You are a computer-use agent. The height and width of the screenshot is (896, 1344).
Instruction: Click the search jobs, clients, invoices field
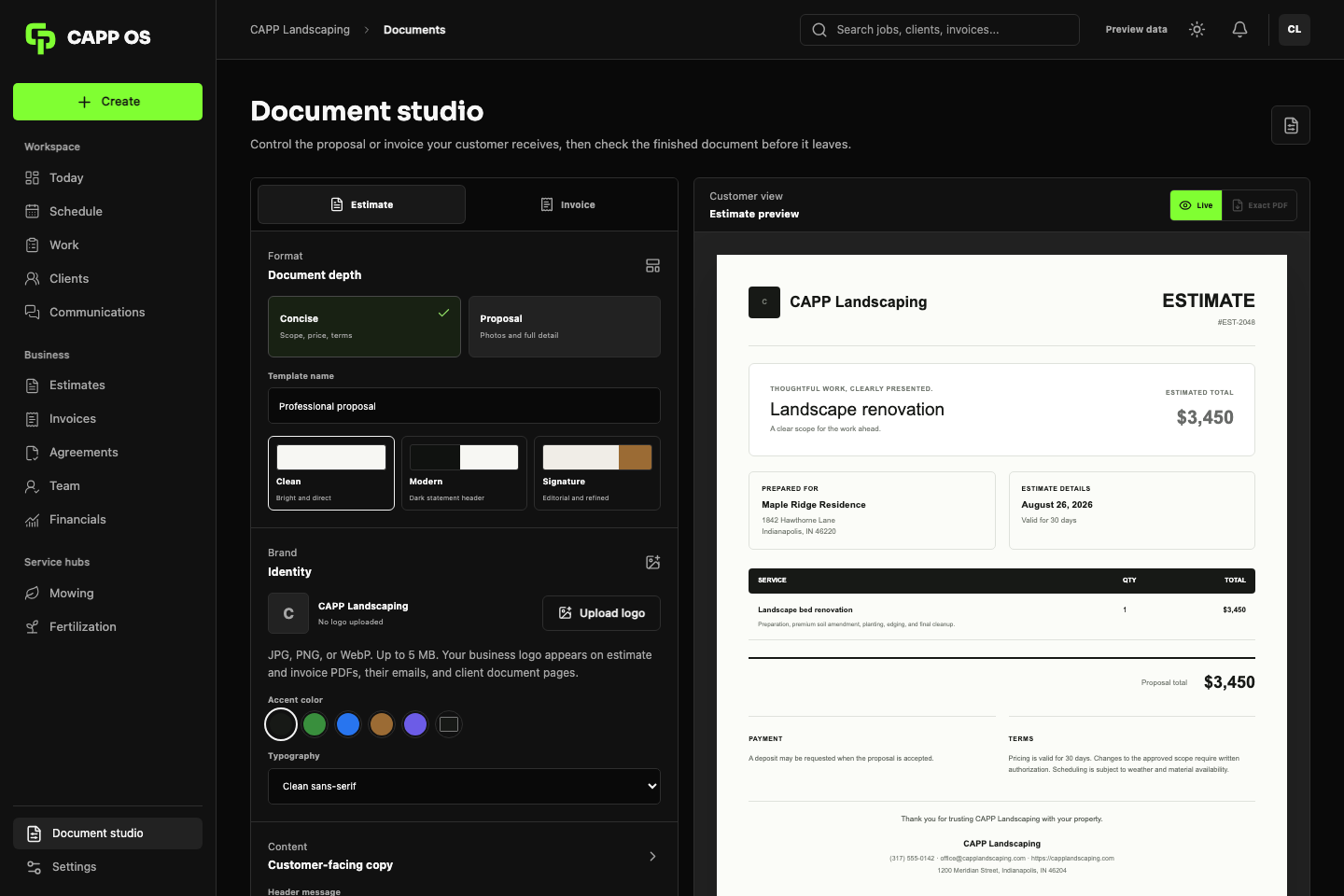click(x=940, y=30)
